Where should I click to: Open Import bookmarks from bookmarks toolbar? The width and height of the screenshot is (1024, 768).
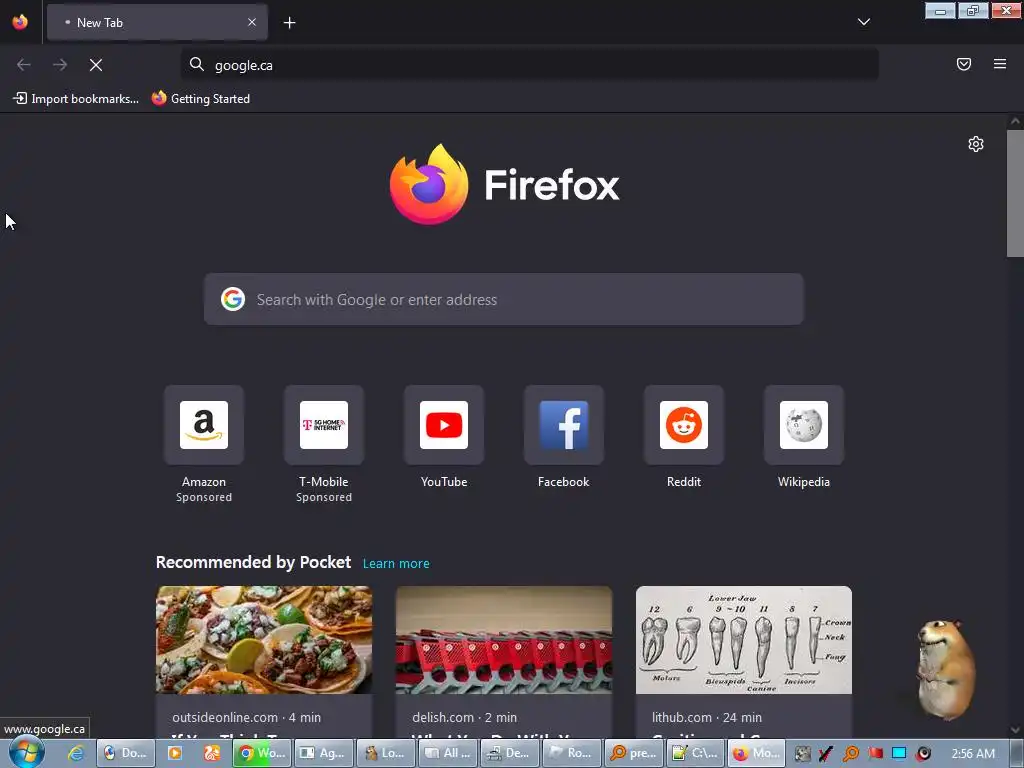point(76,99)
